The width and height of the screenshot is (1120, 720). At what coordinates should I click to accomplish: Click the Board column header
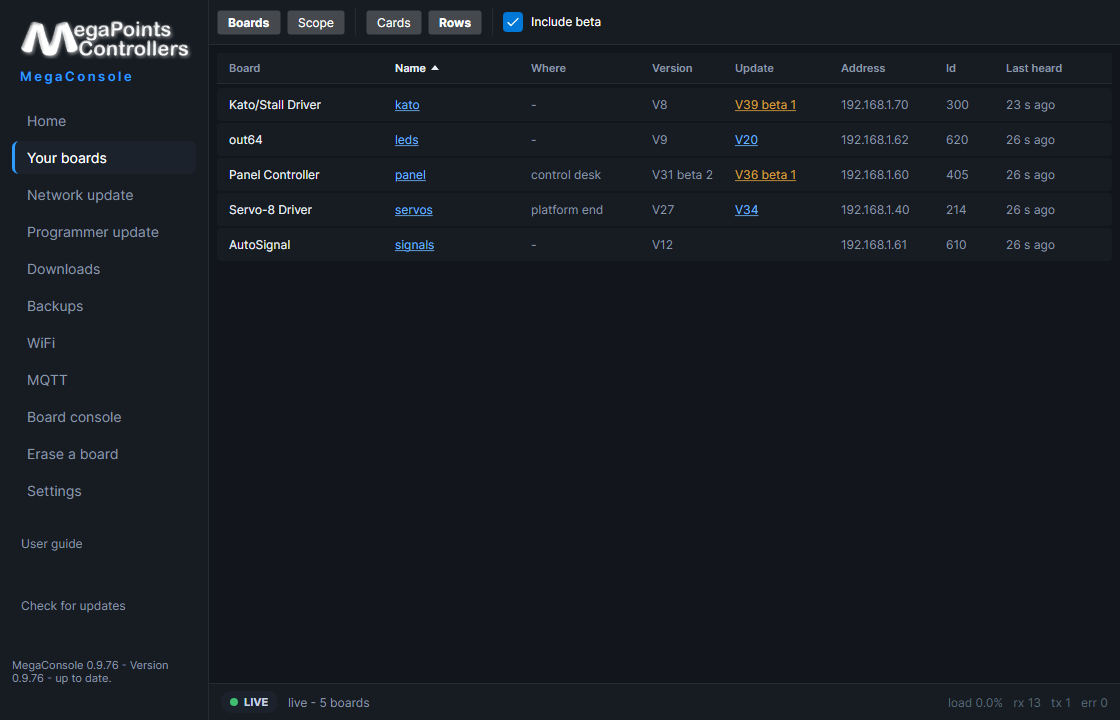tap(244, 69)
